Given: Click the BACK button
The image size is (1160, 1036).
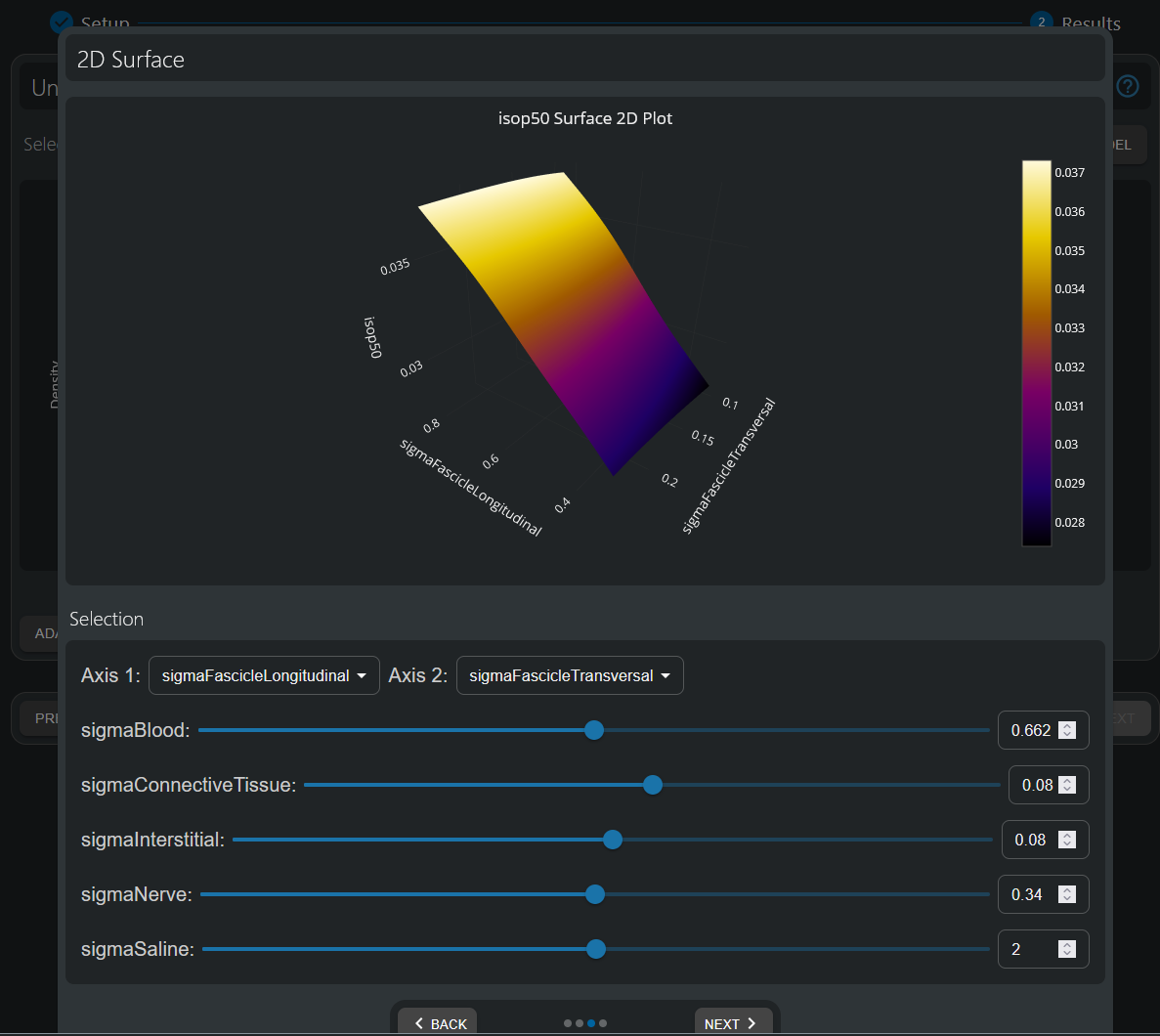Looking at the screenshot, I should [x=437, y=1023].
